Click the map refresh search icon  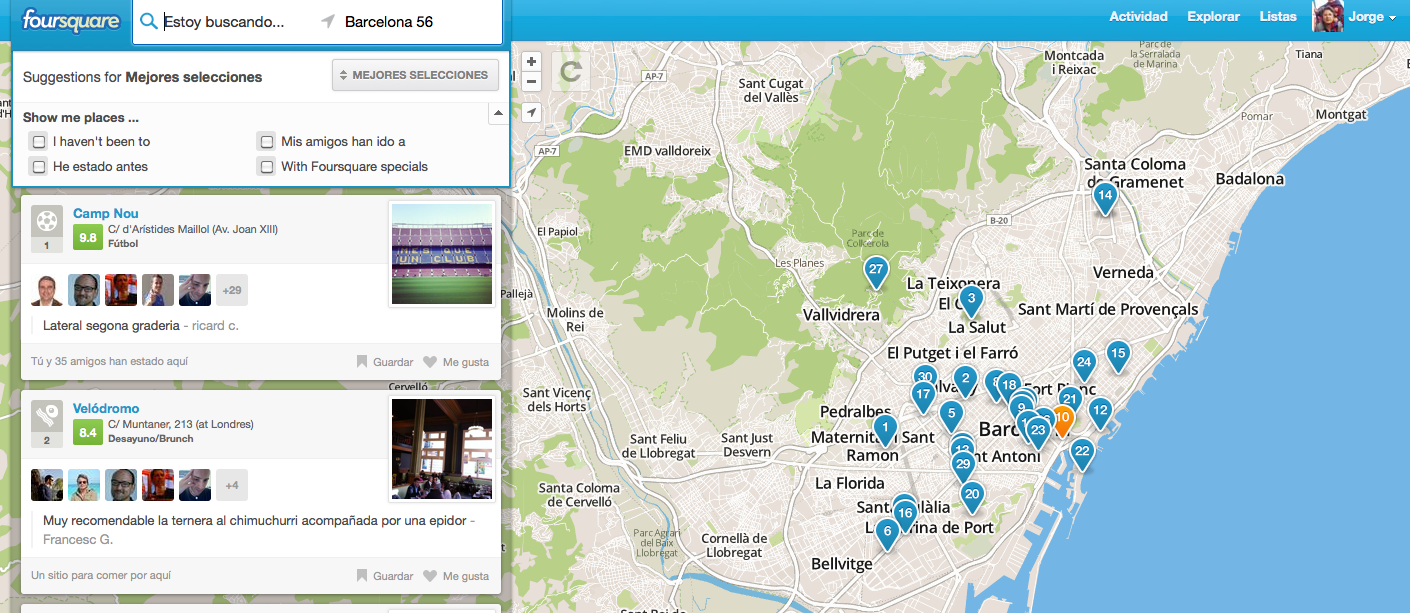570,72
